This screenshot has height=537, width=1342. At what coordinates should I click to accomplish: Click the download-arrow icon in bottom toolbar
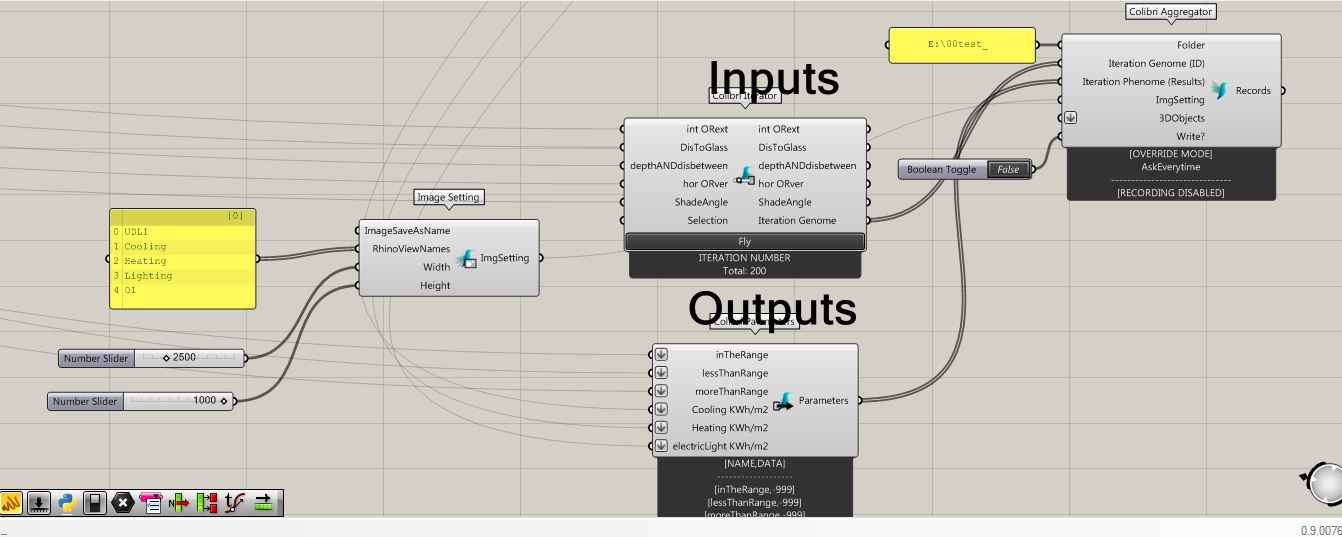39,503
